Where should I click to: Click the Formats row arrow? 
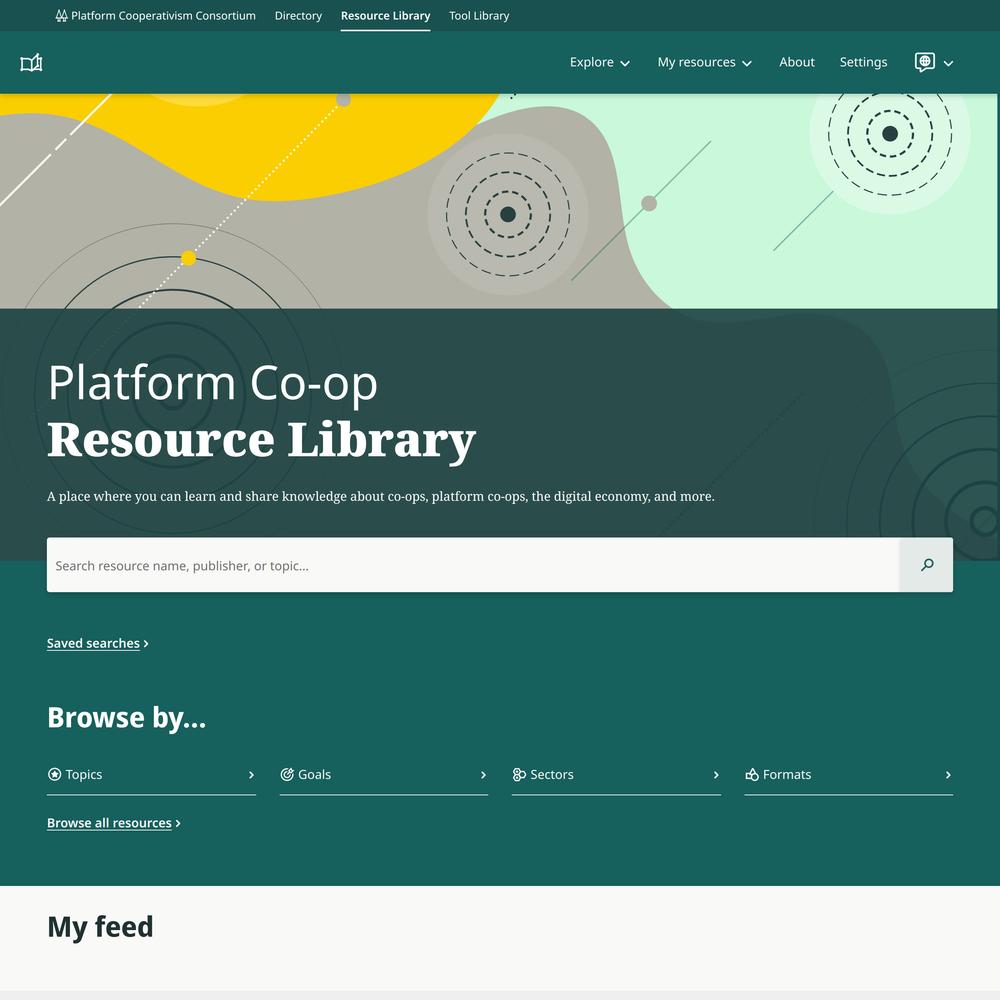coord(948,775)
